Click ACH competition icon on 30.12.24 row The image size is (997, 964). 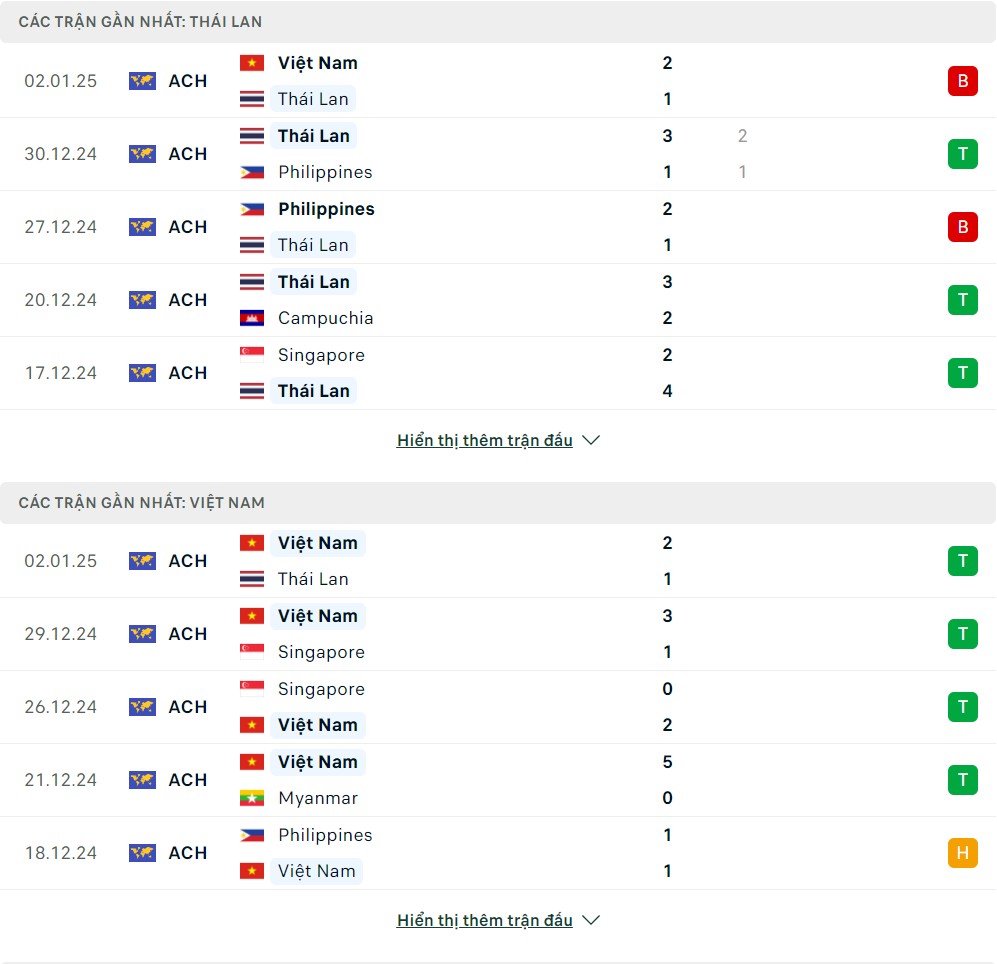pyautogui.click(x=142, y=154)
